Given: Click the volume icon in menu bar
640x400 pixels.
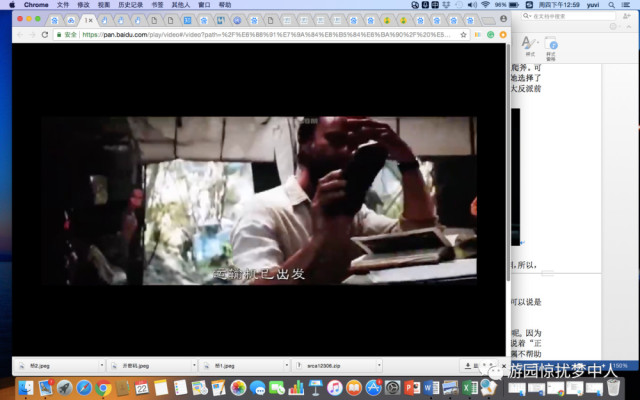Looking at the screenshot, I should pos(472,5).
